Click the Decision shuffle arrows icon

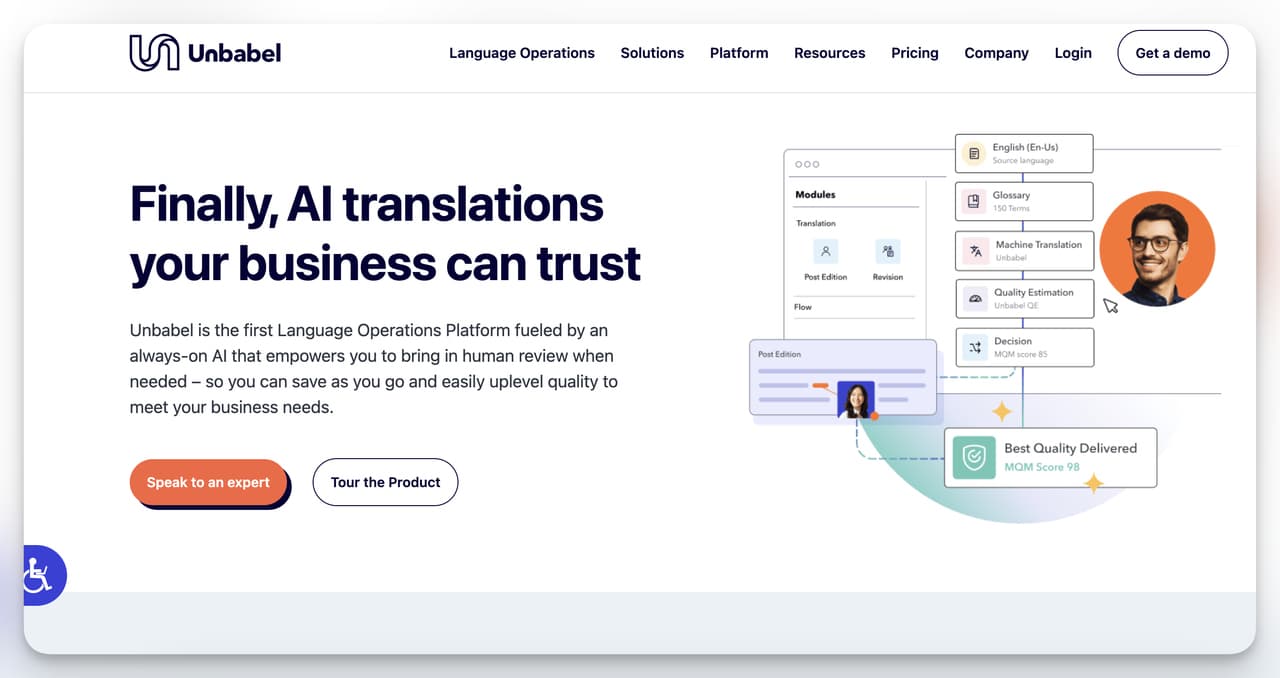pos(974,347)
